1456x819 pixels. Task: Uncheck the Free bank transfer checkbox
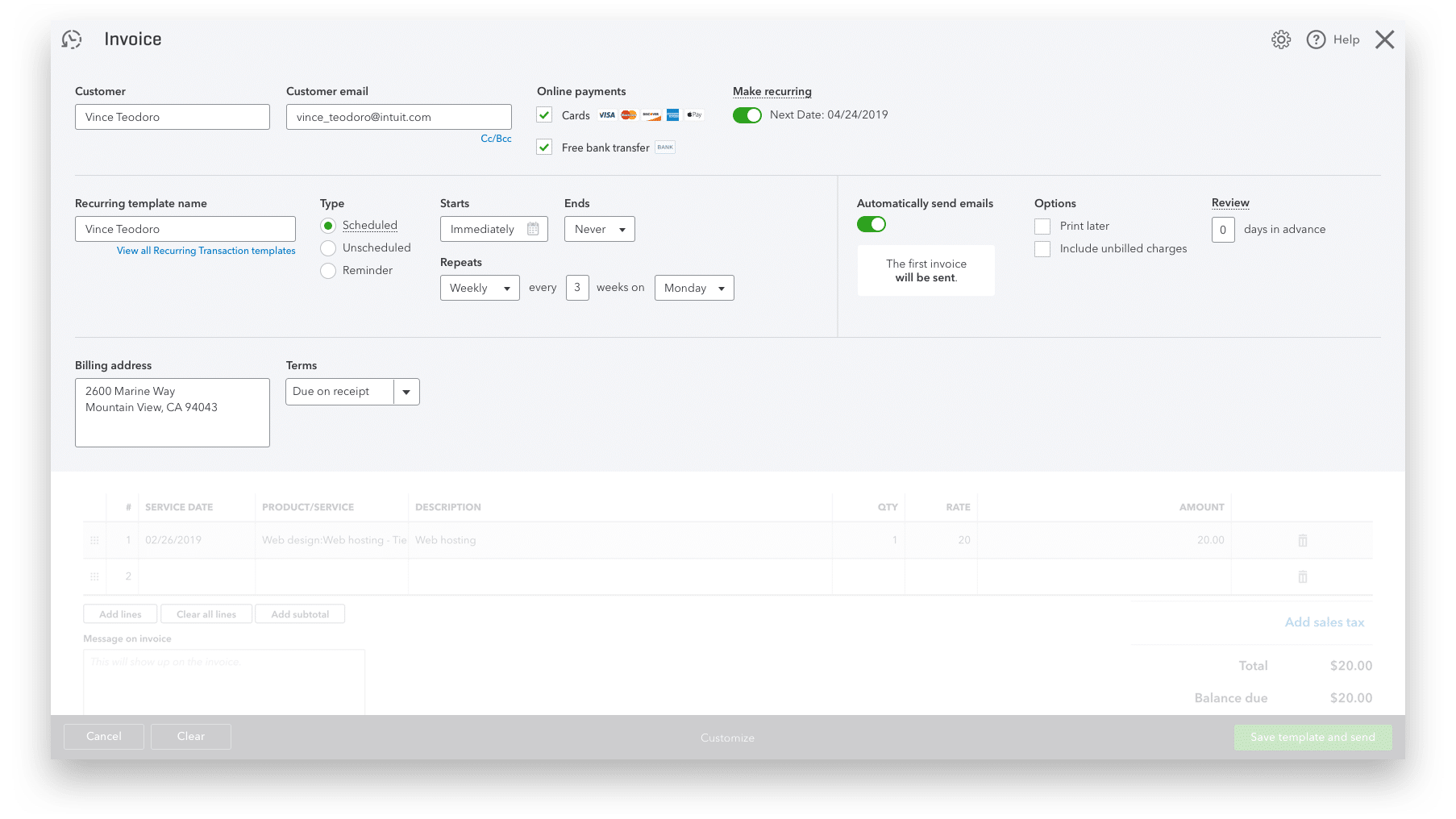pos(544,147)
